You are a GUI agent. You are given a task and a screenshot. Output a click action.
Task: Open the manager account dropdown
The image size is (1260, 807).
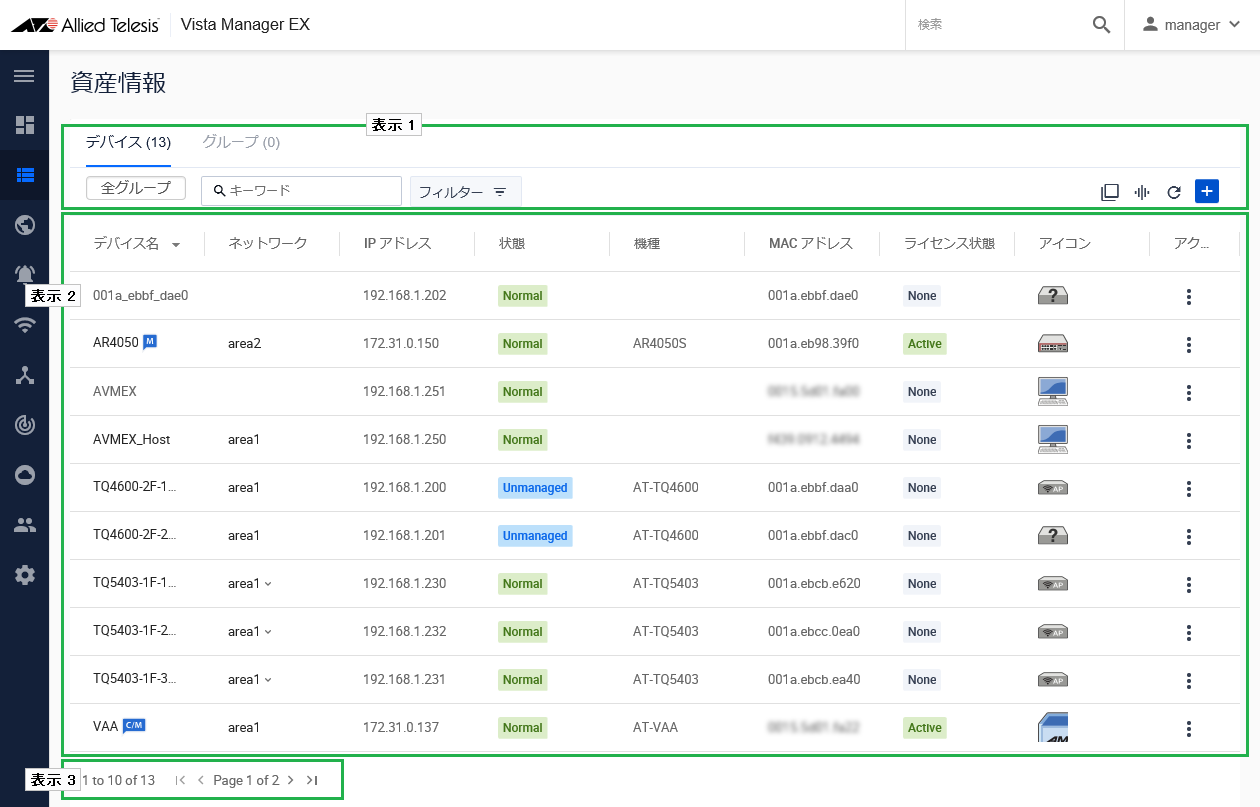pos(1192,25)
